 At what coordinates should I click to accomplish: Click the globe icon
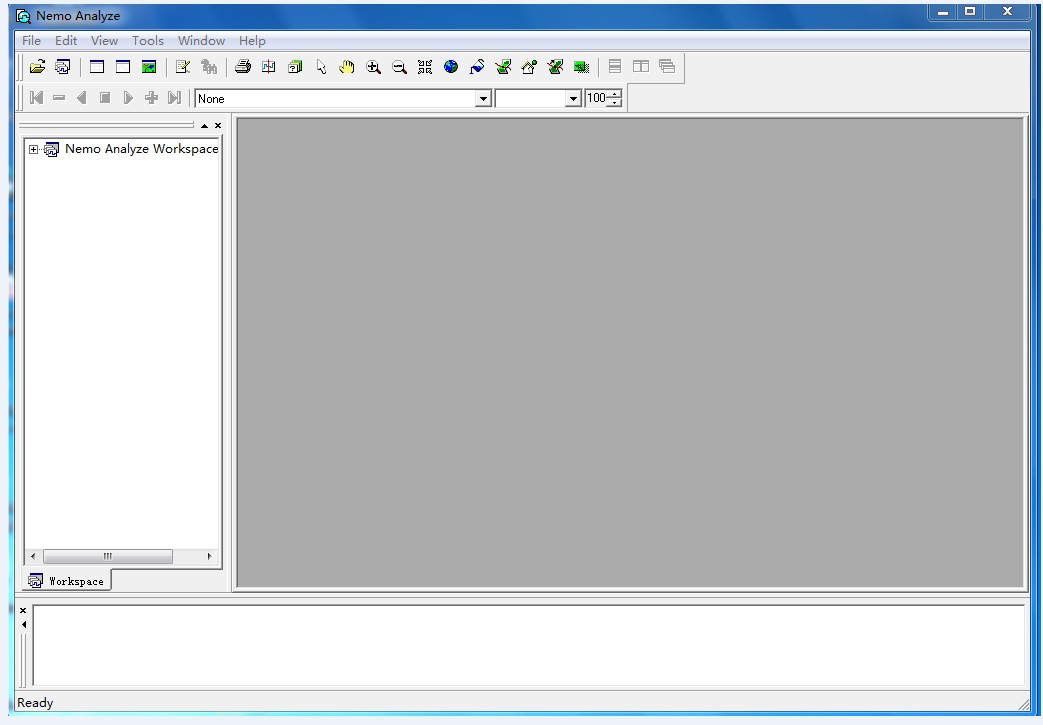click(x=451, y=67)
